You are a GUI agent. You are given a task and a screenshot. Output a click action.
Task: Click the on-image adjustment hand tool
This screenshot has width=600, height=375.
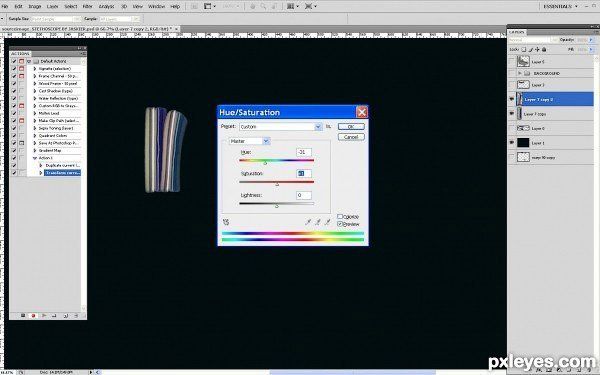click(x=226, y=222)
